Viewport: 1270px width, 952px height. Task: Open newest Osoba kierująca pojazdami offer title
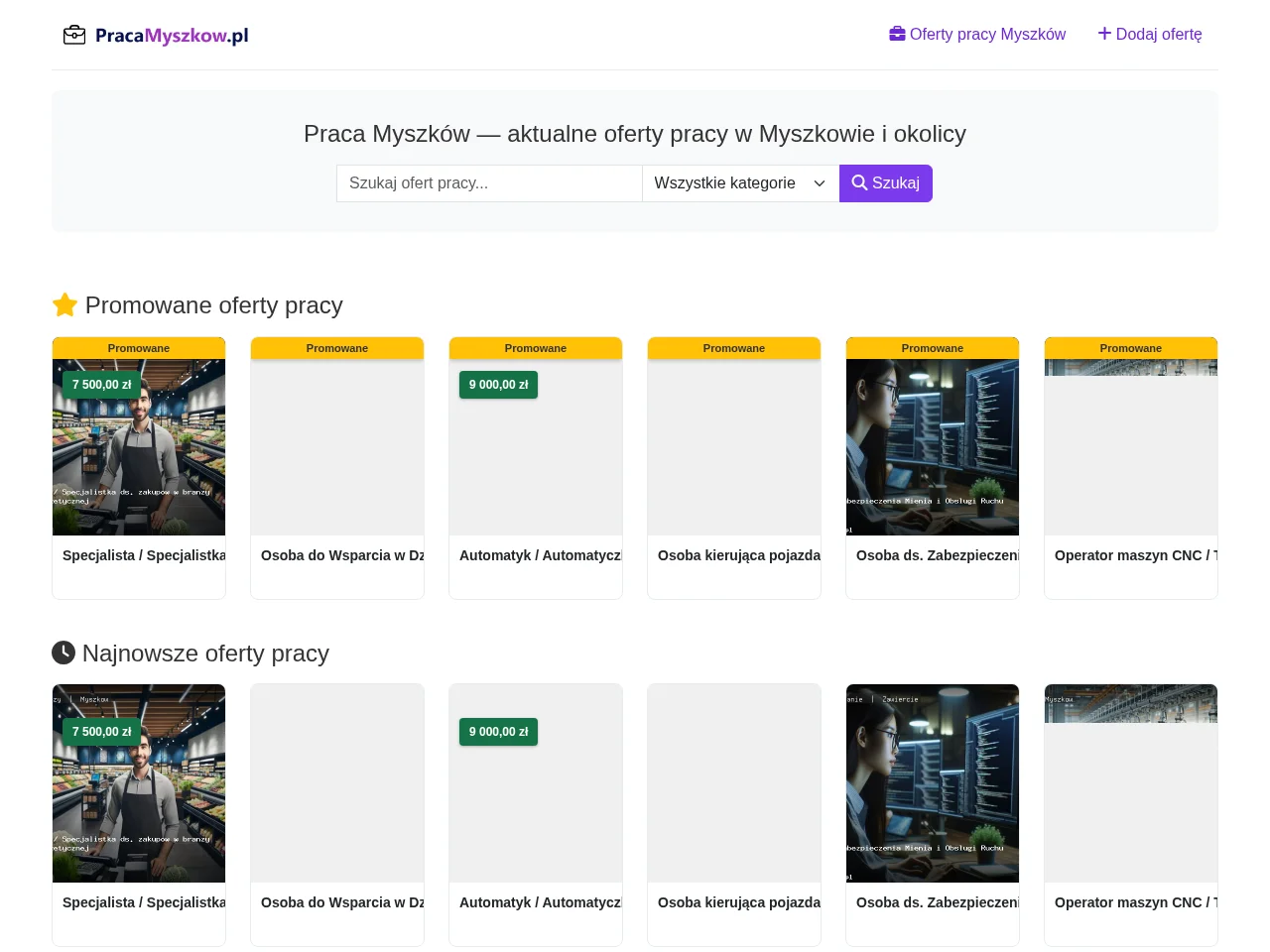pyautogui.click(x=739, y=902)
